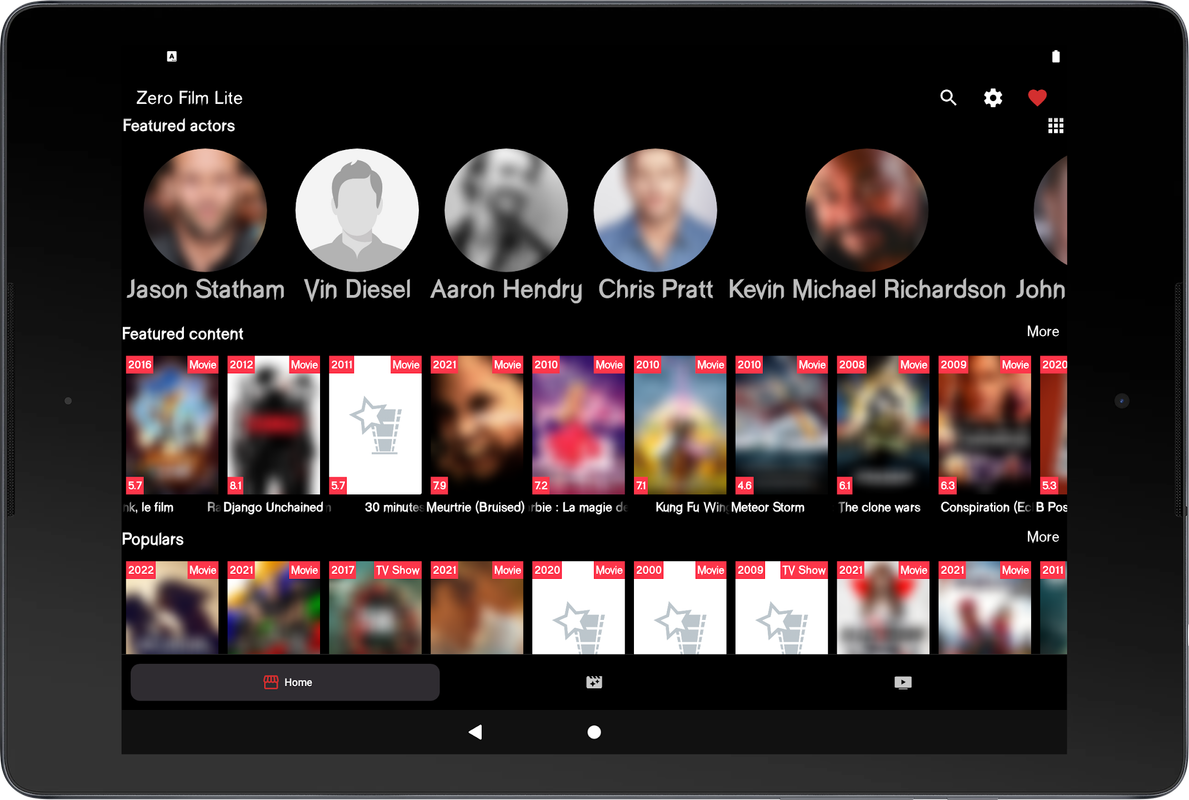Open the Django Unchained 2012 poster
The width and height of the screenshot is (1189, 800).
tap(274, 425)
